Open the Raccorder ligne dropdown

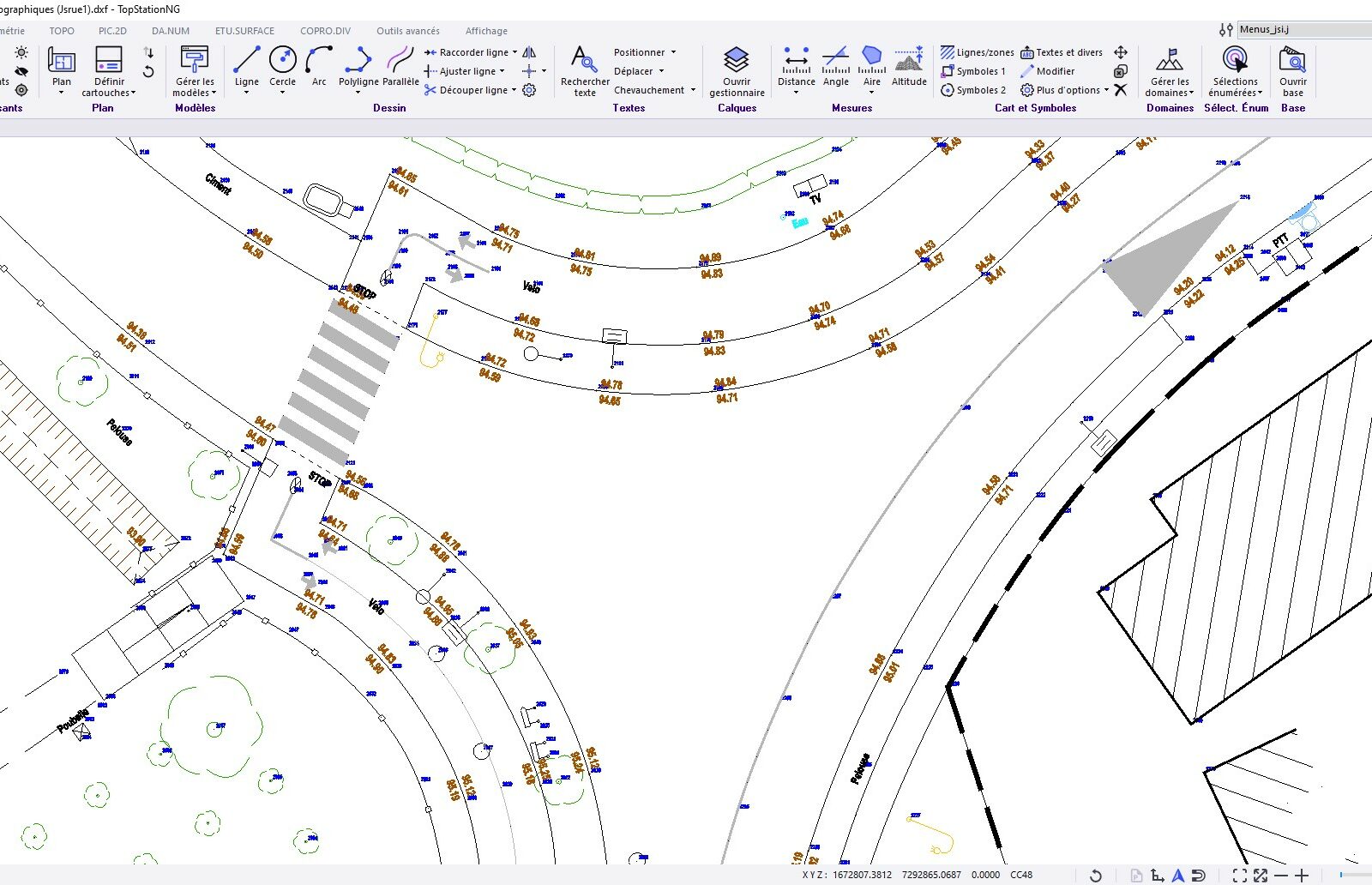[x=514, y=52]
